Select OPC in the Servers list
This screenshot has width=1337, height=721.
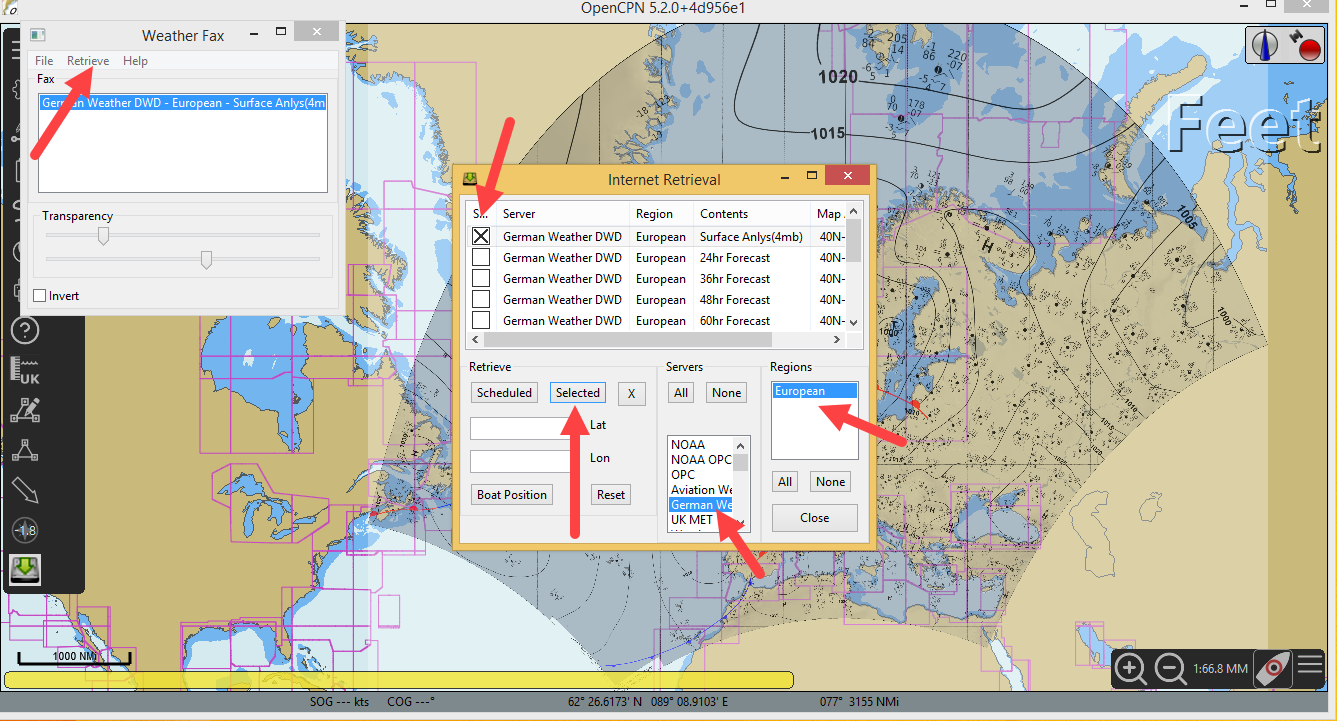(701, 475)
